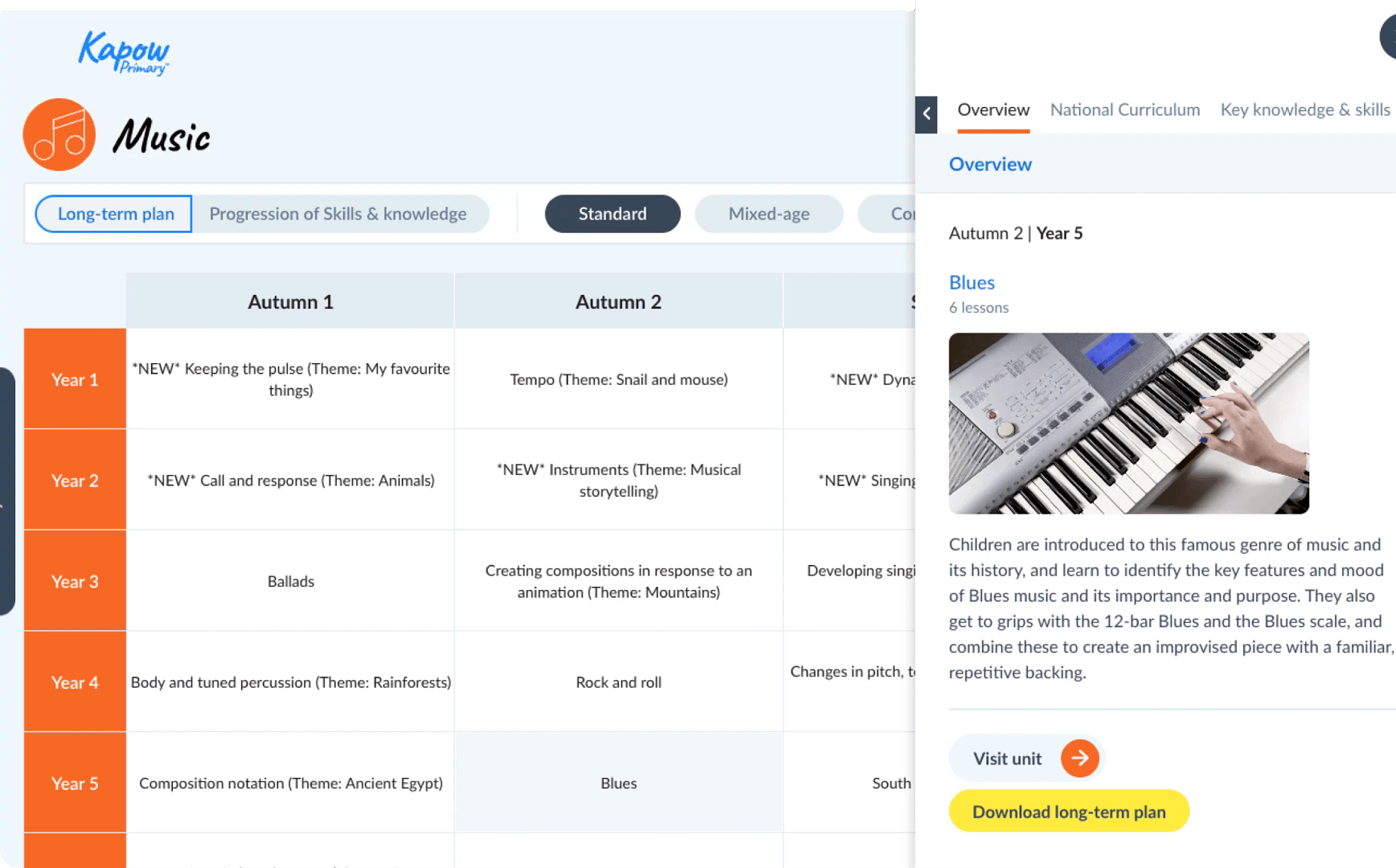
Task: Download the long-term plan
Action: (x=1069, y=811)
